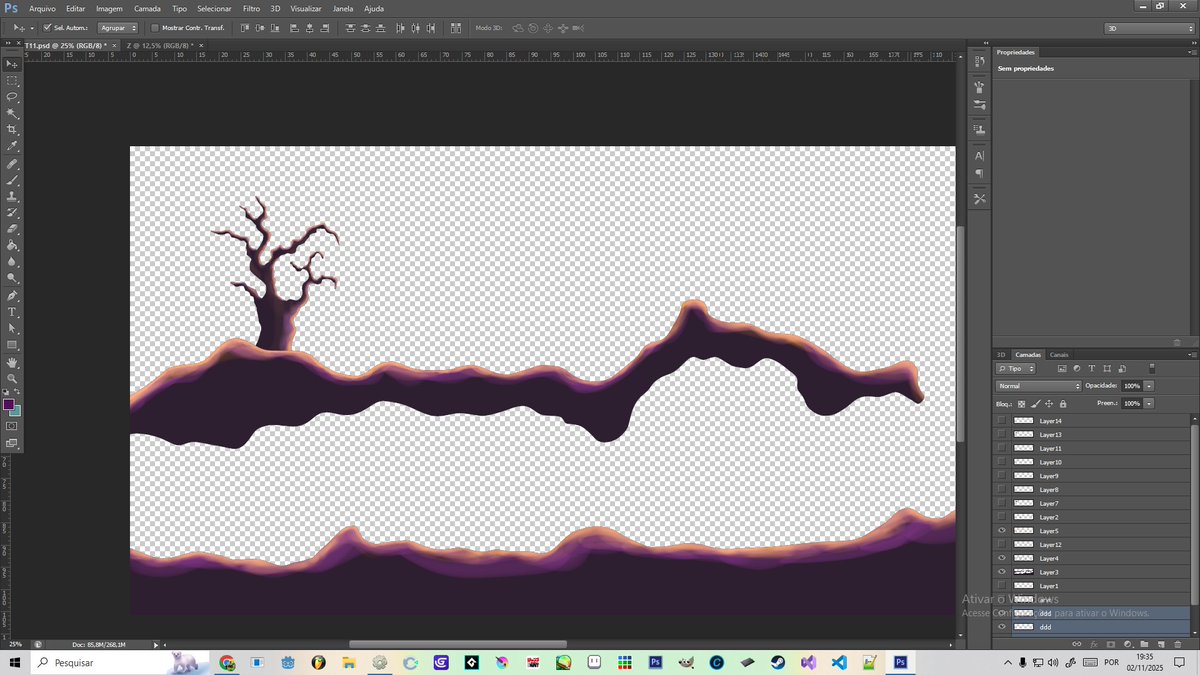The height and width of the screenshot is (675, 1200).
Task: Select the Pen tool
Action: click(x=13, y=296)
